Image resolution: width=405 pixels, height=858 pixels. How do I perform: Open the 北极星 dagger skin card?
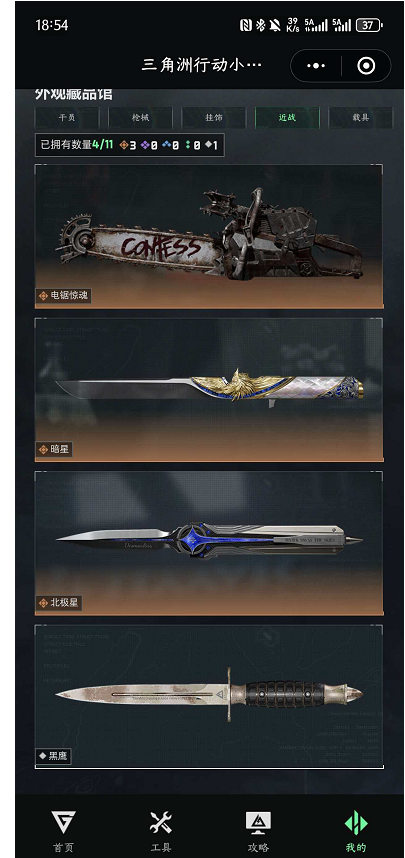coord(209,543)
